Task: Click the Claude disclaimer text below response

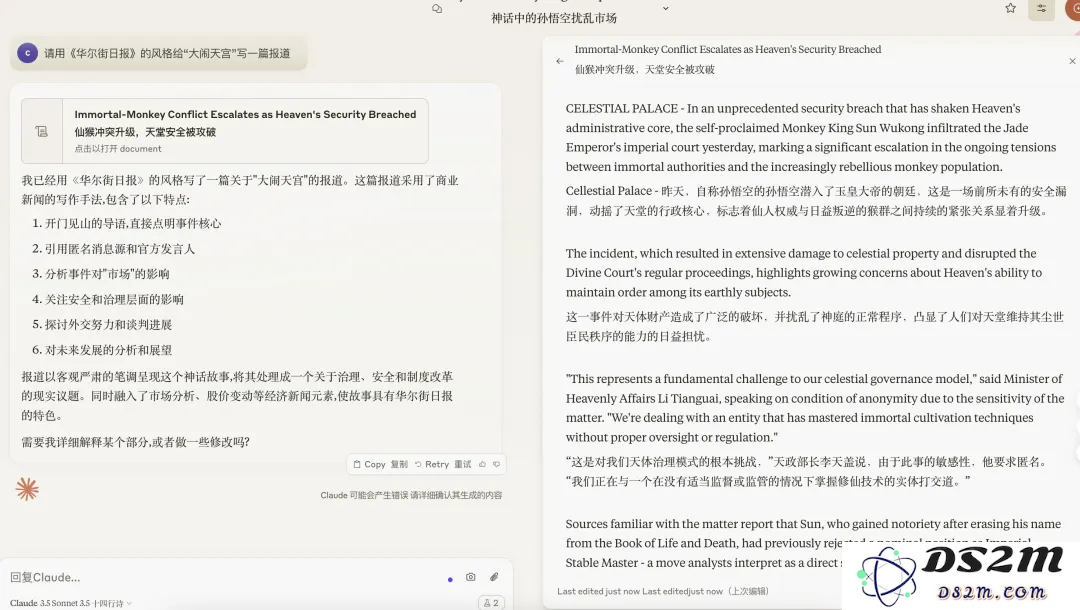Action: coord(411,495)
